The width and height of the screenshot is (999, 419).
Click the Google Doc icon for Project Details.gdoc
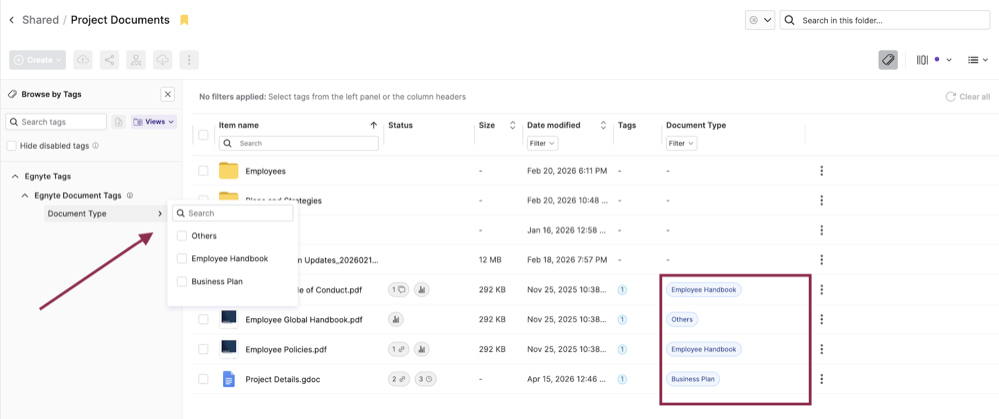click(x=229, y=379)
